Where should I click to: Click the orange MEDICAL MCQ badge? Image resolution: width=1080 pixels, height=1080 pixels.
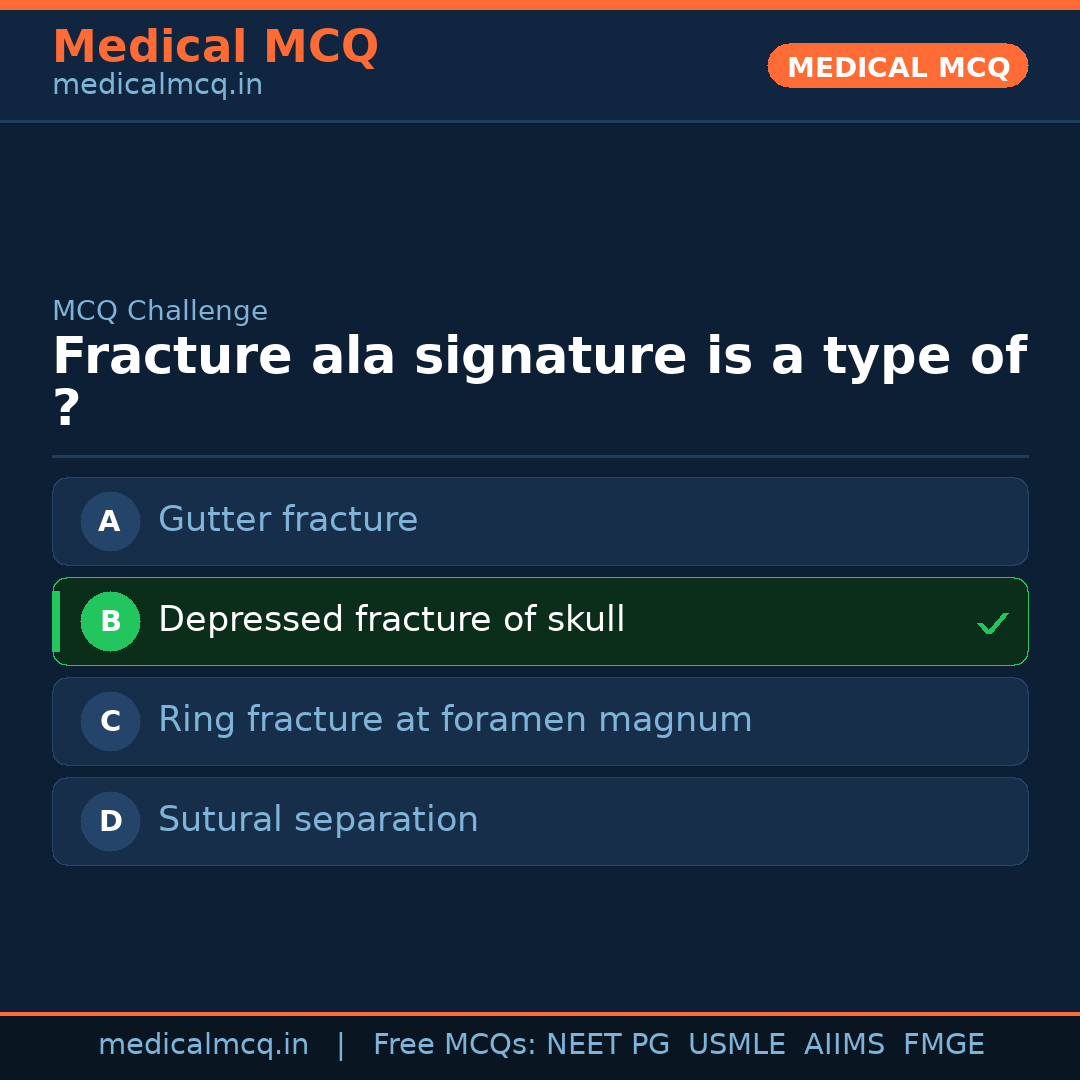pyautogui.click(x=897, y=66)
